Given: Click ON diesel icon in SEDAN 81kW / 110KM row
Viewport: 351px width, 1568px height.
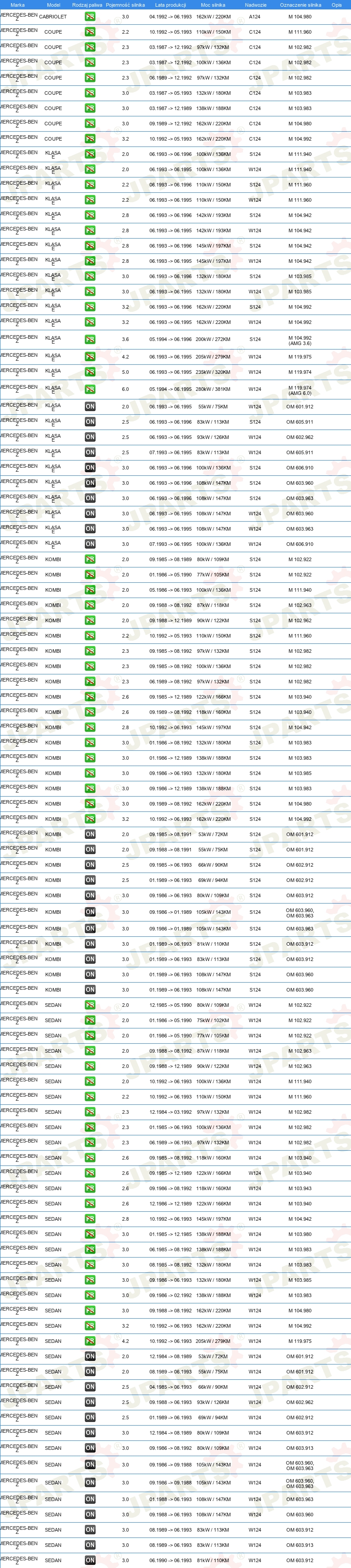Looking at the screenshot, I should 90,1560.
